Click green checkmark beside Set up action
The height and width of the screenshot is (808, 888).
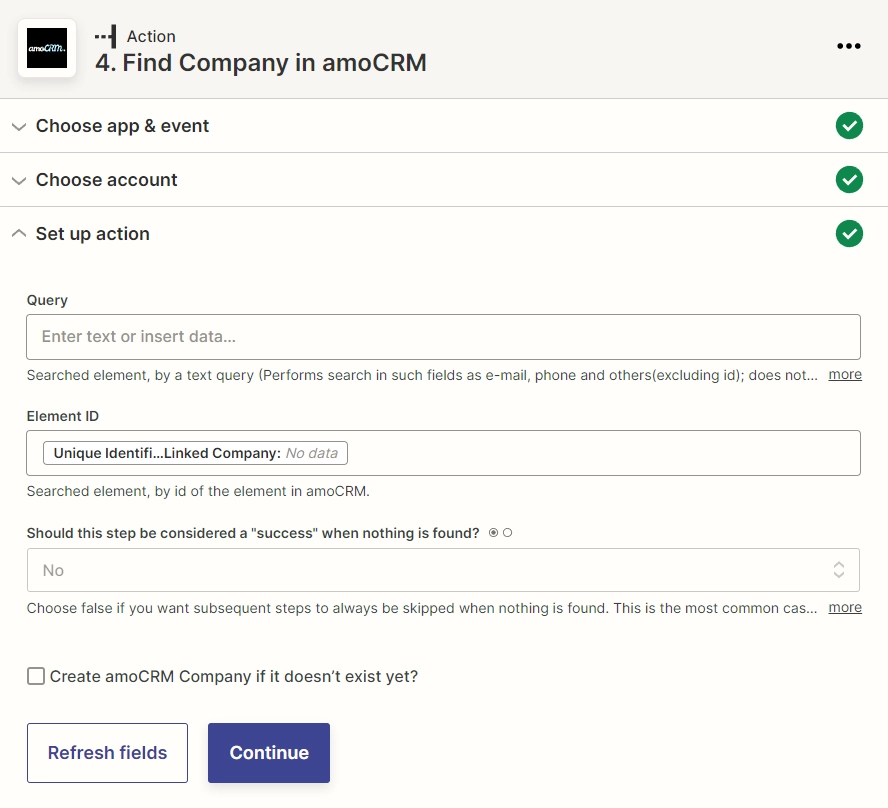click(849, 233)
